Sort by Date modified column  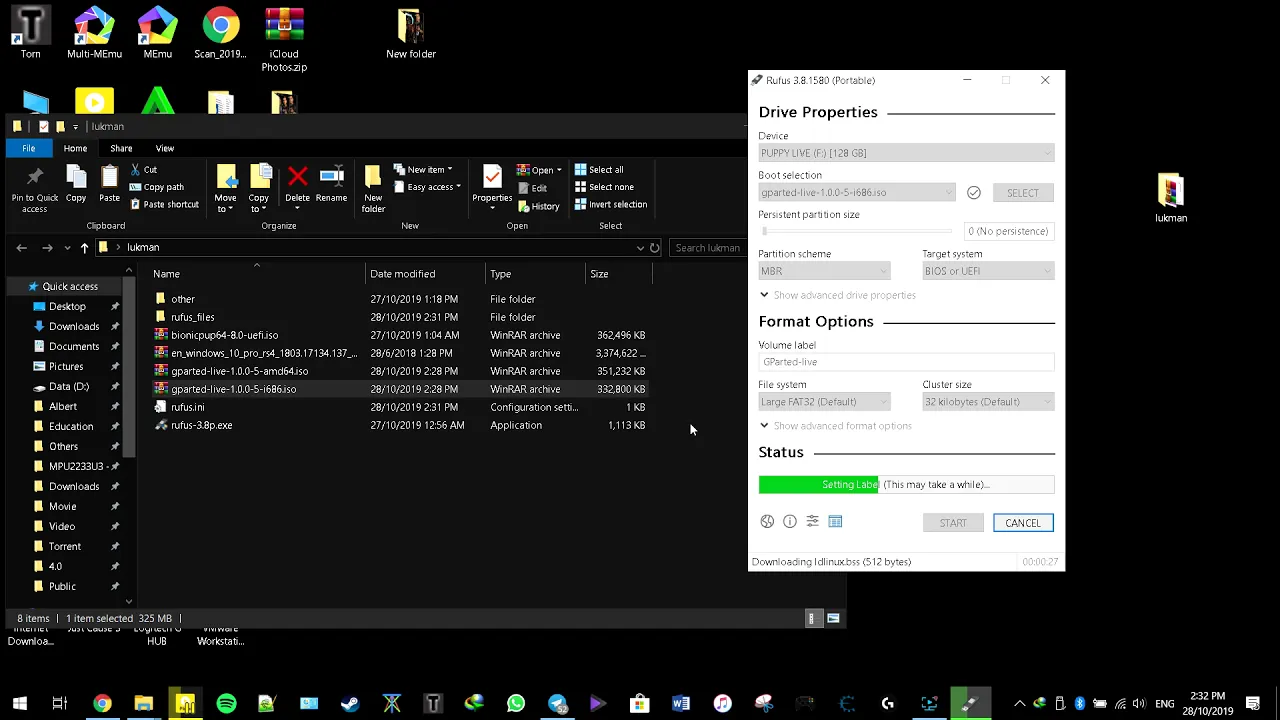[x=425, y=274]
